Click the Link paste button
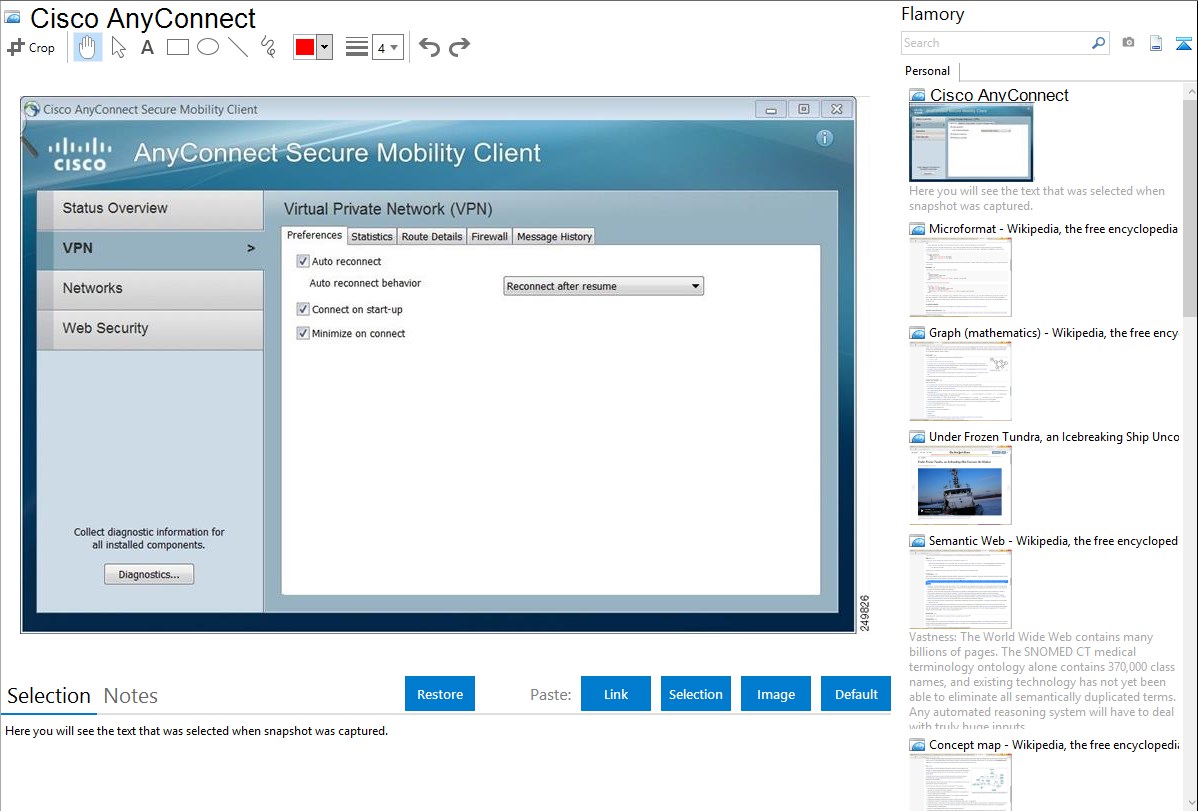 616,694
